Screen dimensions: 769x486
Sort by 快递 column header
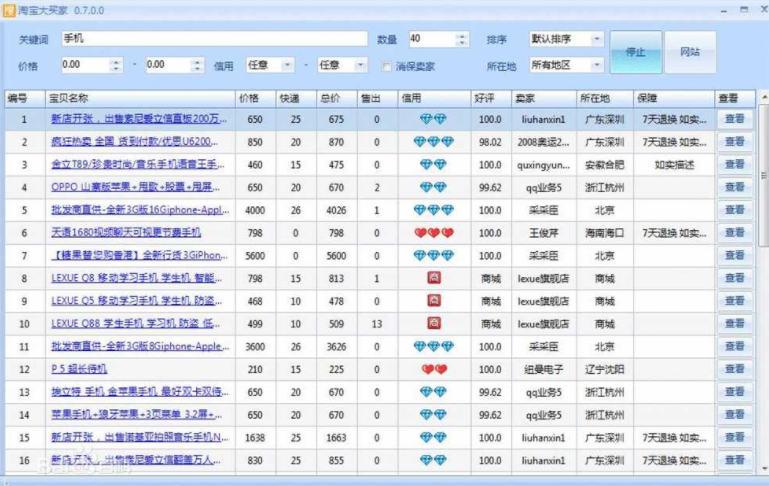tap(296, 98)
